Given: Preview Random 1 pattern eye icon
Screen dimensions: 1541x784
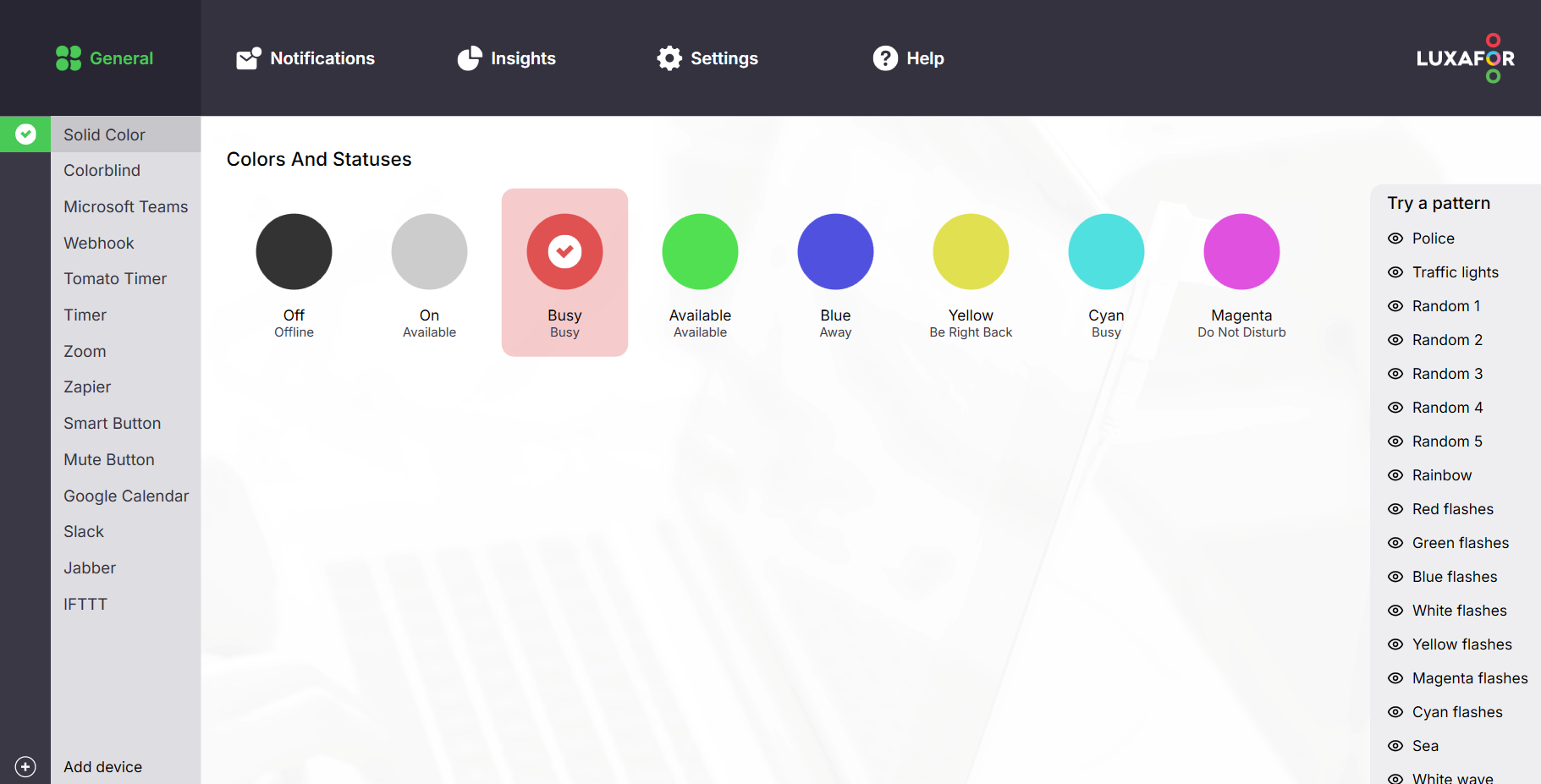Looking at the screenshot, I should (1395, 306).
